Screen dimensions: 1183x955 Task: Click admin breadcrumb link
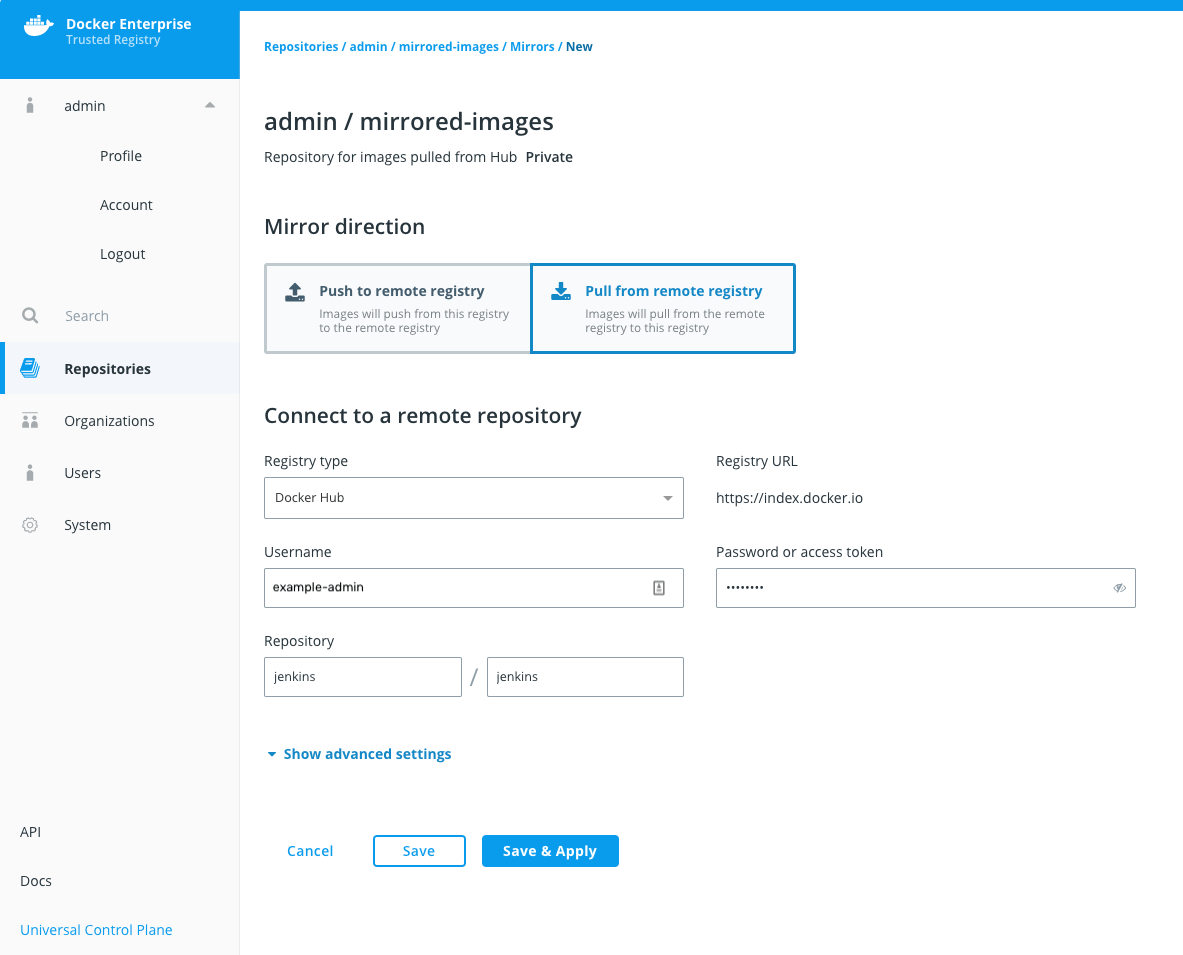click(368, 47)
